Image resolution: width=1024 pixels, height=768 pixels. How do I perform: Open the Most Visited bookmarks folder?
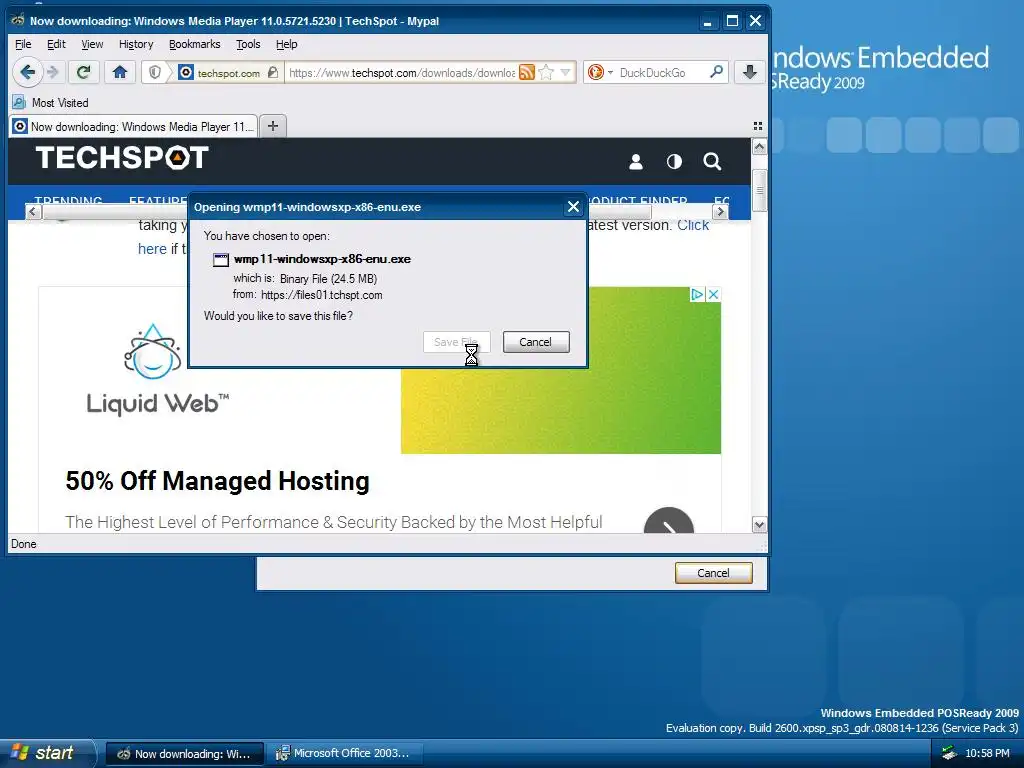pos(50,103)
